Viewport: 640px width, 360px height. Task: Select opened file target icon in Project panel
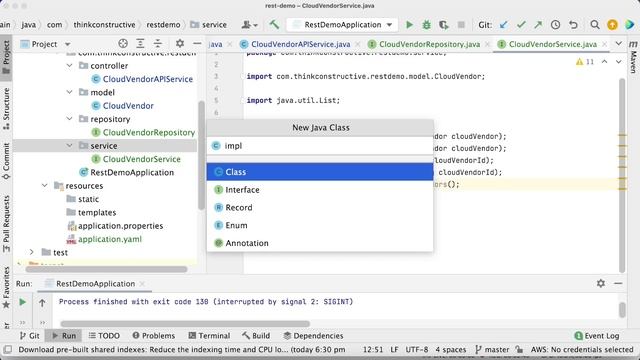coord(123,43)
